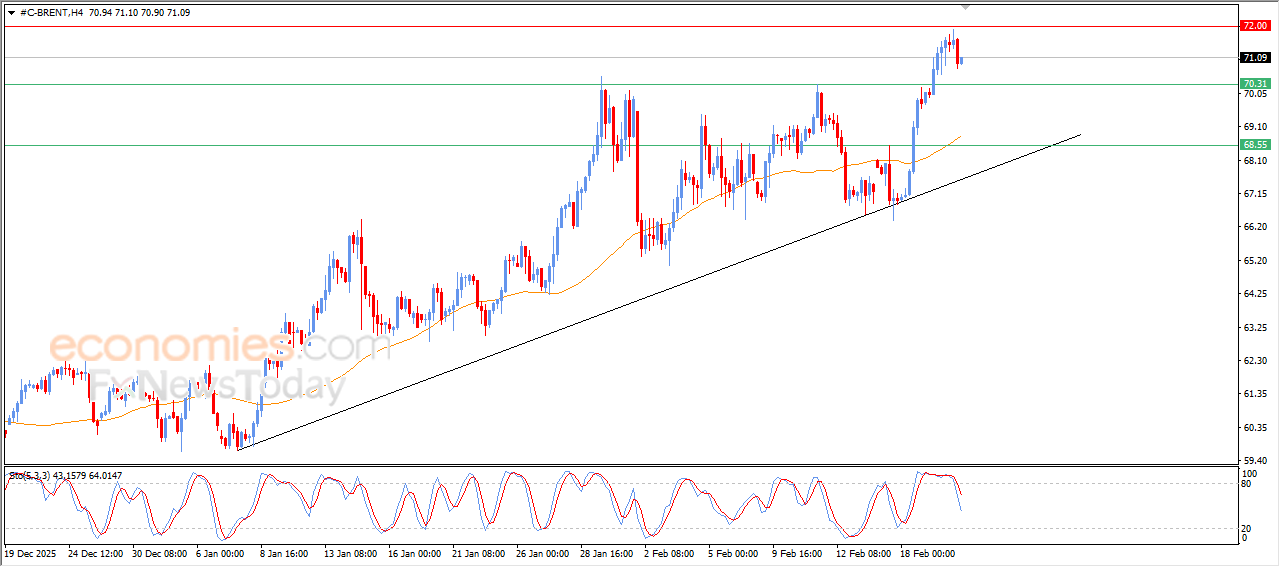The height and width of the screenshot is (567, 1280).
Task: Select the red 72.00 price label
Action: click(1255, 25)
